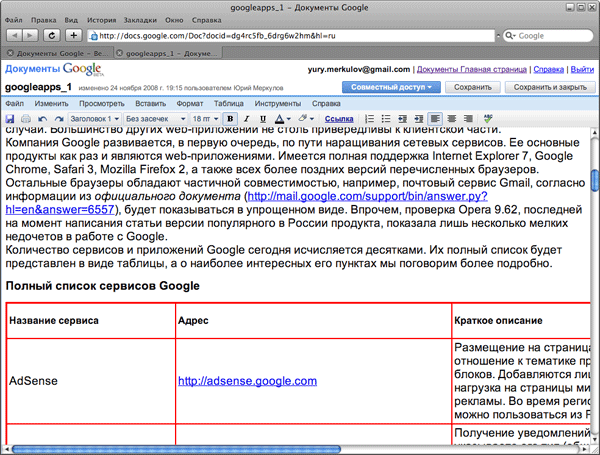Reload the current page

point(51,36)
